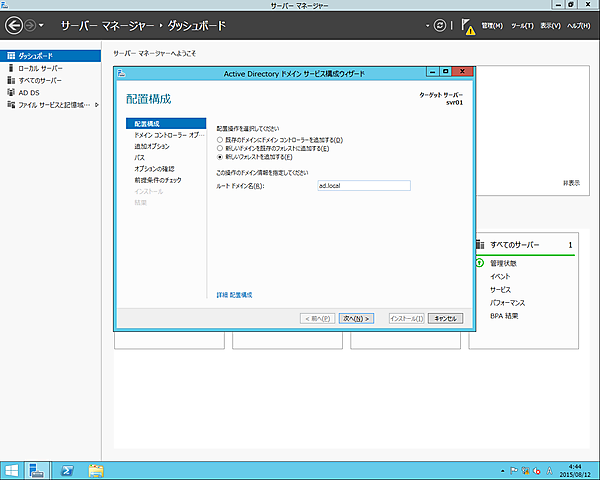
Task: Click Server Manager title bar app icon
Action: (5, 5)
